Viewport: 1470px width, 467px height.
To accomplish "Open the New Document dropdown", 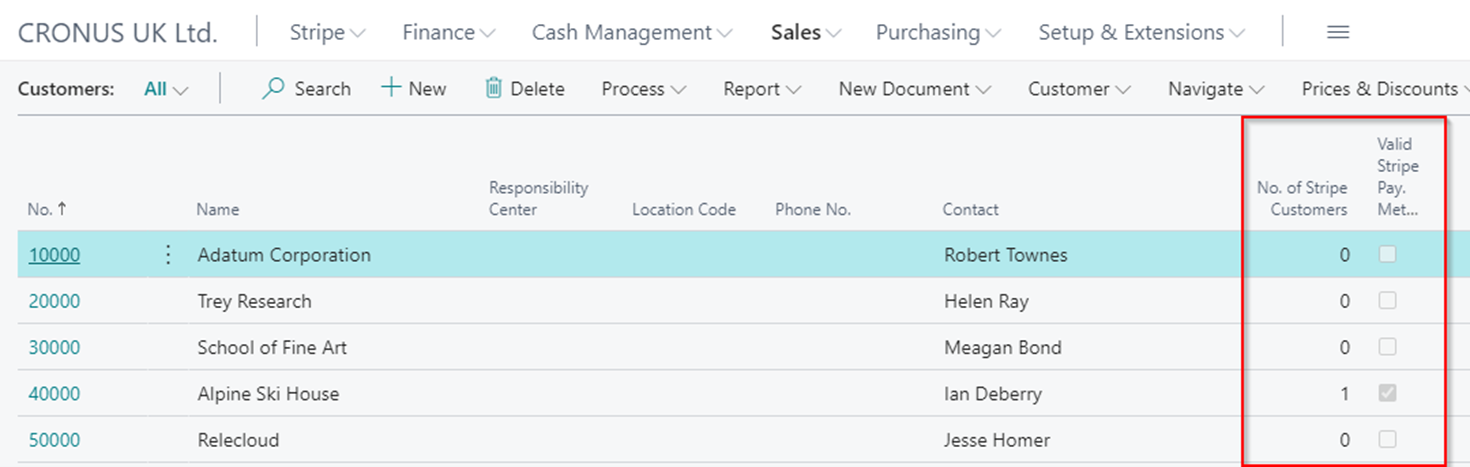I will point(914,89).
